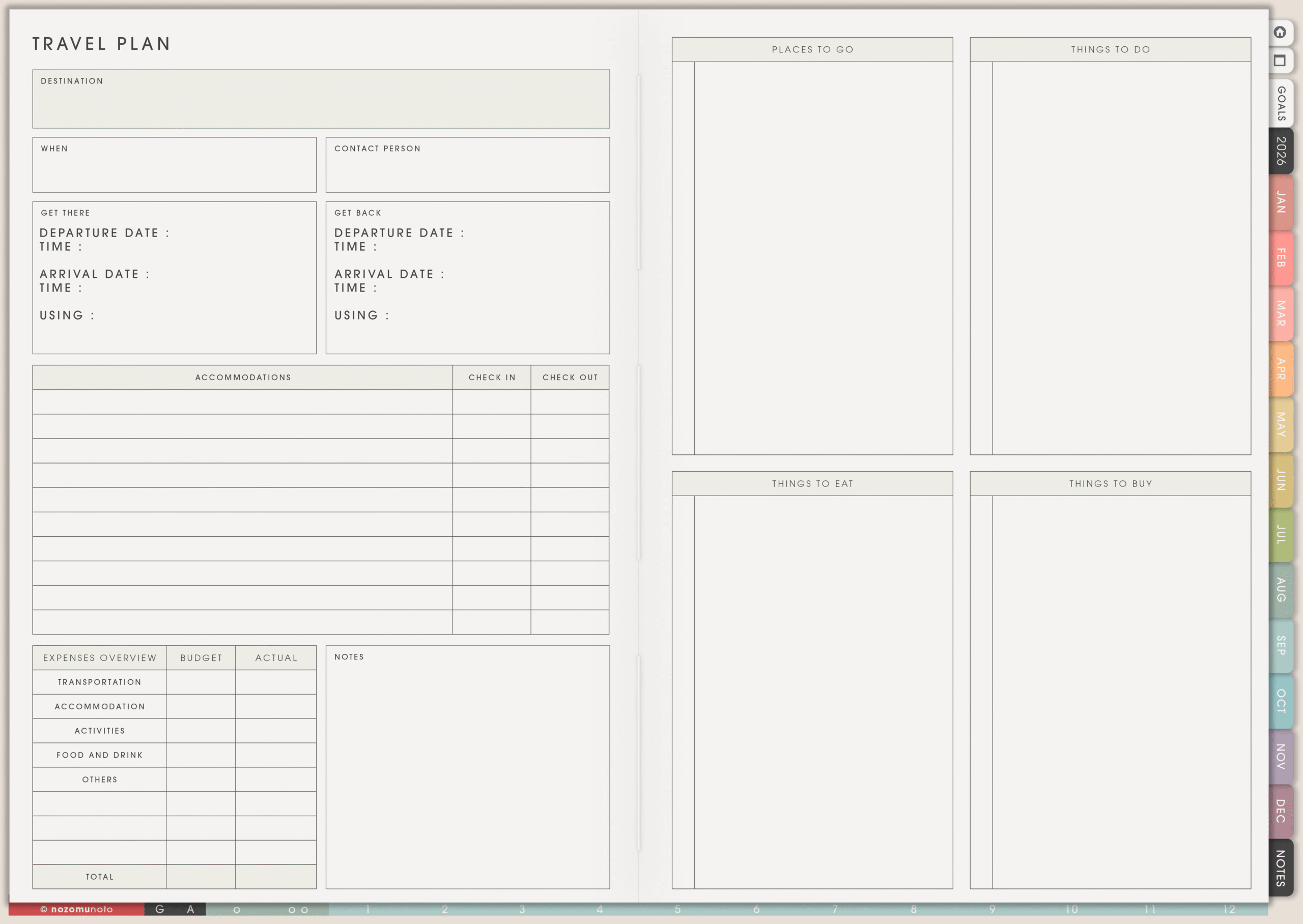Click the nozomunoto copyright link
This screenshot has width=1303, height=924.
click(x=76, y=909)
